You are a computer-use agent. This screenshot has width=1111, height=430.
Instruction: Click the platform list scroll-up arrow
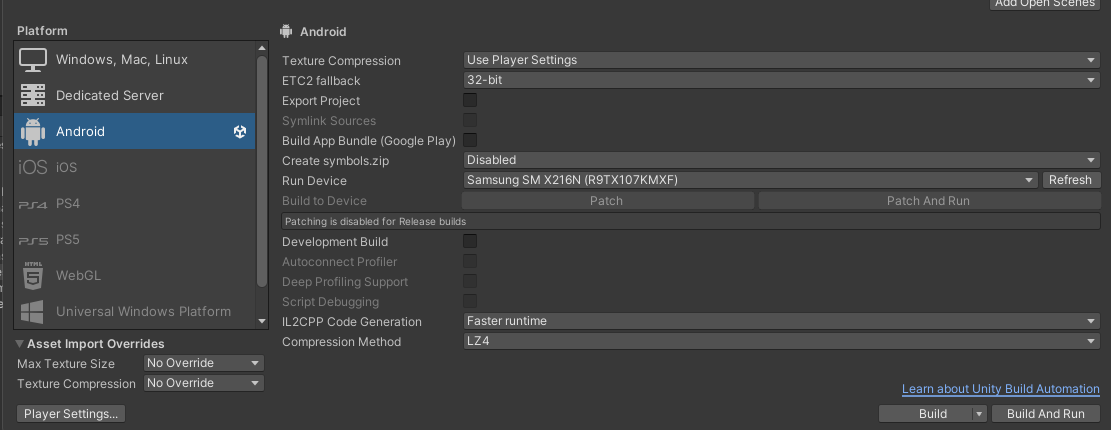click(262, 48)
